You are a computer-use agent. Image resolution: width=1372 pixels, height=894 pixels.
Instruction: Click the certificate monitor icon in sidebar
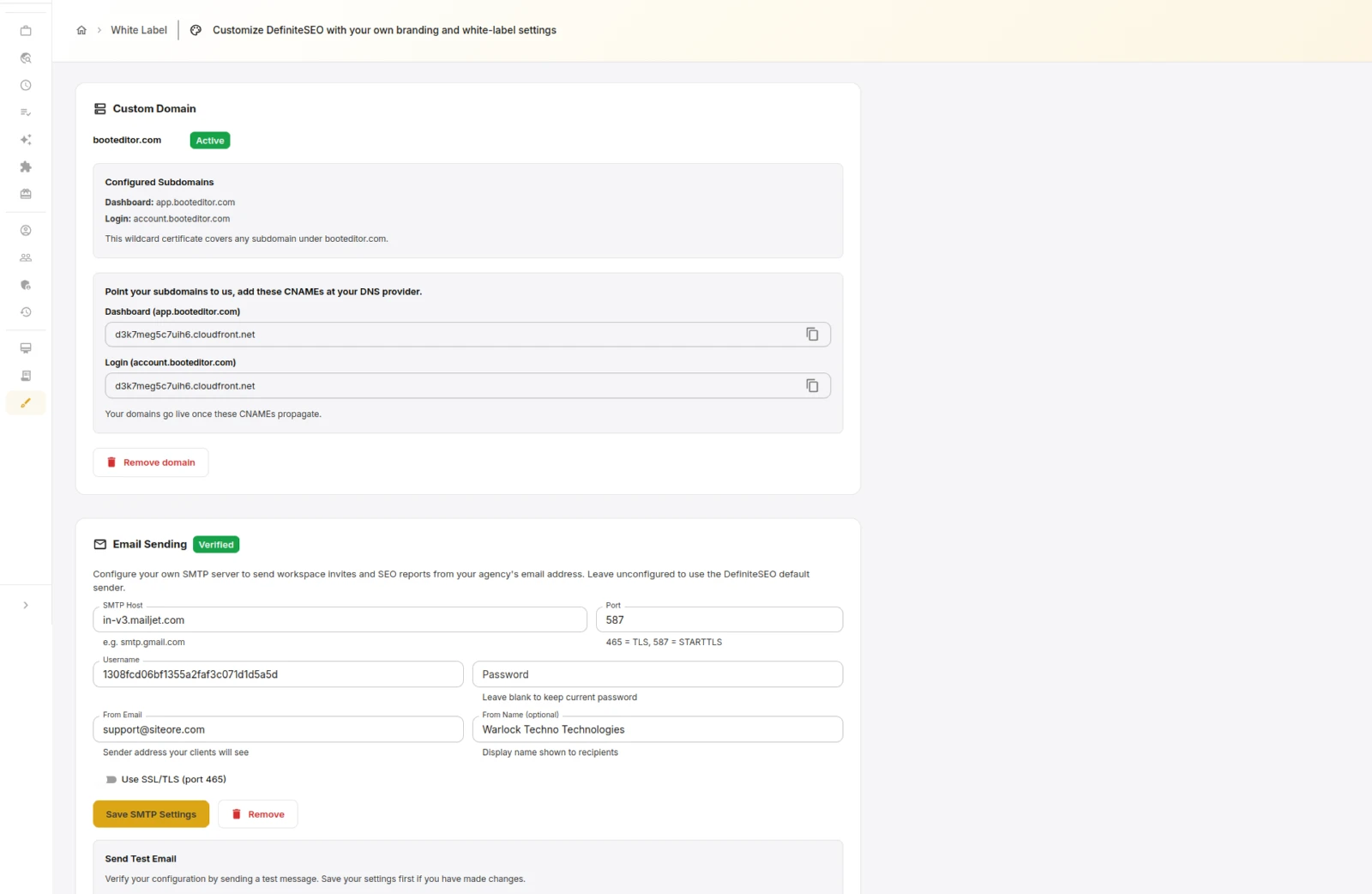pos(26,348)
